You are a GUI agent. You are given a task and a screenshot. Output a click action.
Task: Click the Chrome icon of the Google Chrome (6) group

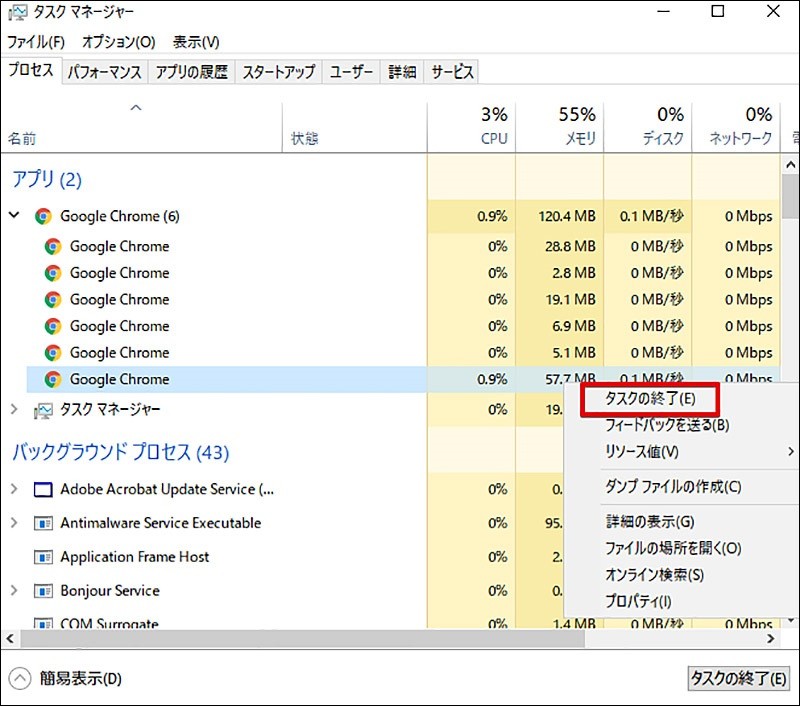(43, 216)
